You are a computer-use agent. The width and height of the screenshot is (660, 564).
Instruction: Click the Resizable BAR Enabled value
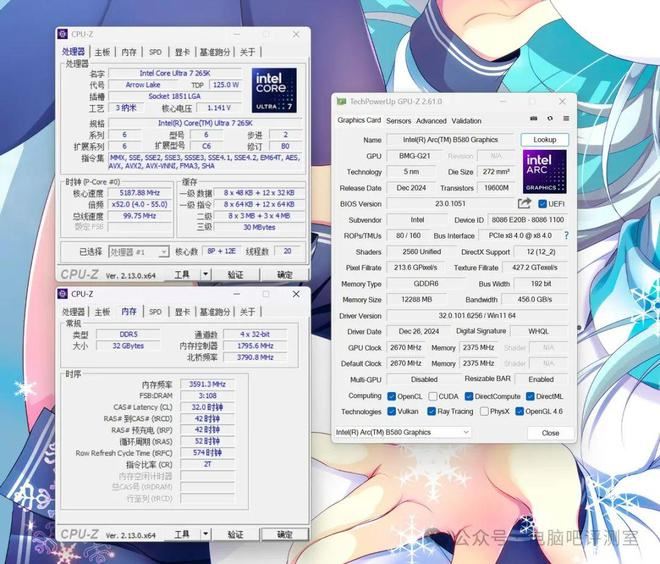[x=541, y=380]
